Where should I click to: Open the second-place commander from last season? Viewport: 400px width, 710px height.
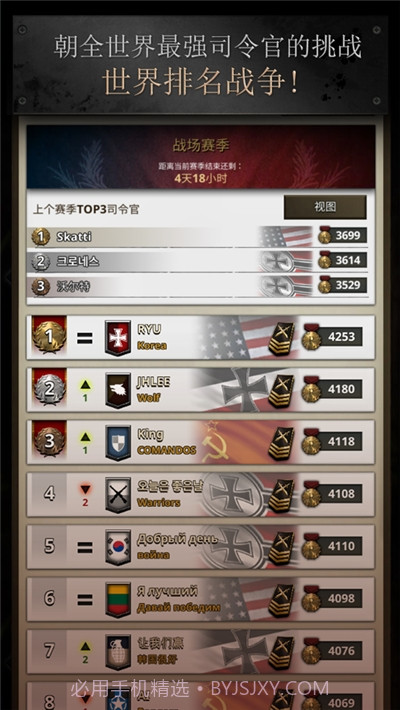coord(199,261)
